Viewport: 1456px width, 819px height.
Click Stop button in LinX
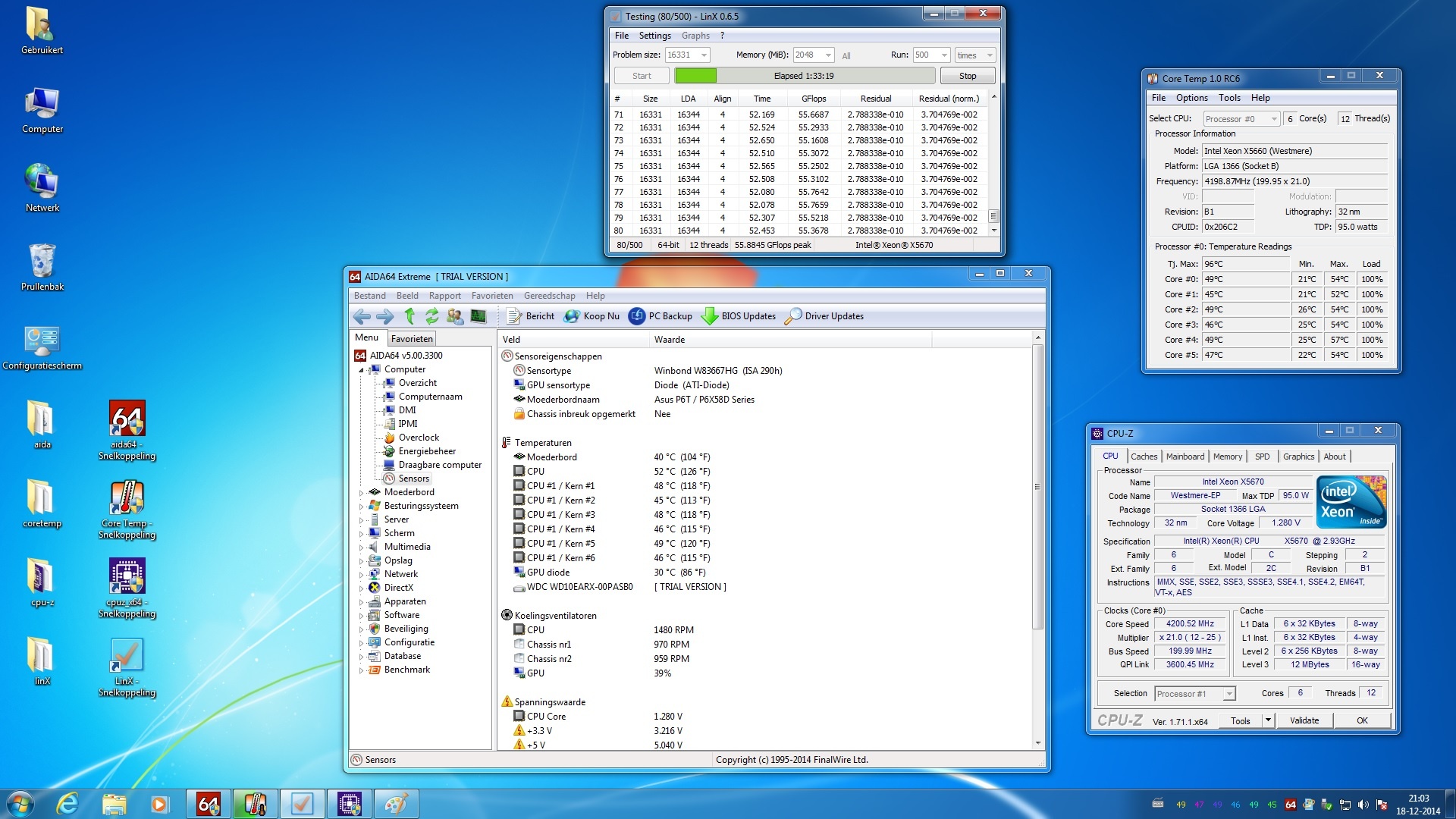968,76
